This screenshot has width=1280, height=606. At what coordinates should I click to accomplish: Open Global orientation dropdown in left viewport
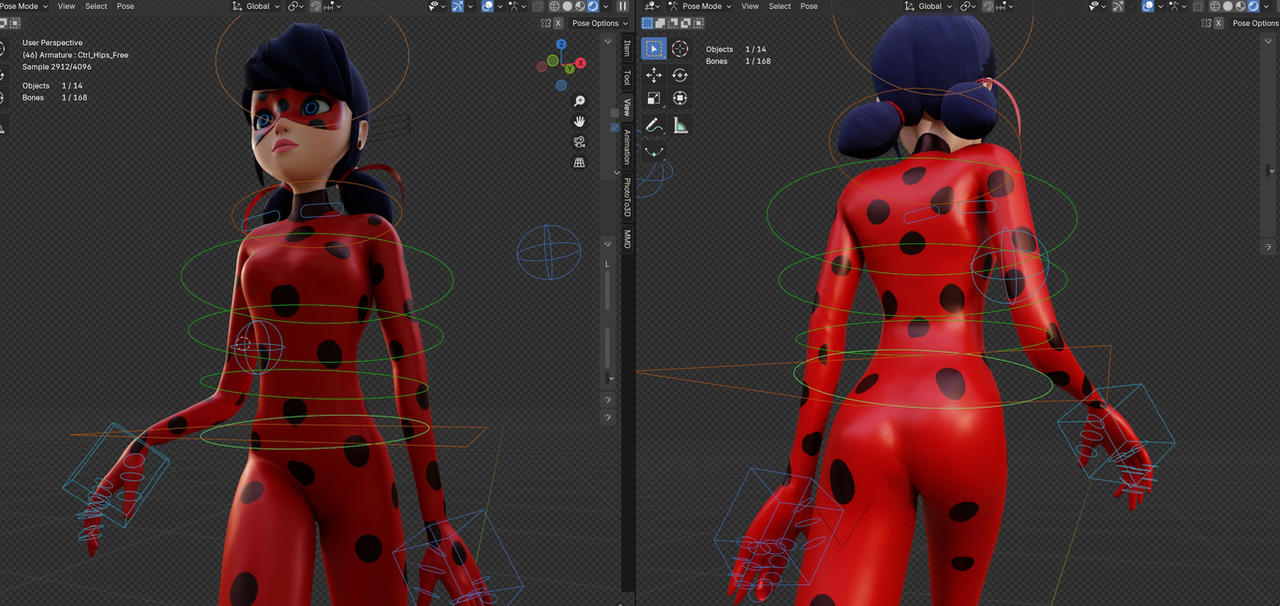[x=258, y=6]
